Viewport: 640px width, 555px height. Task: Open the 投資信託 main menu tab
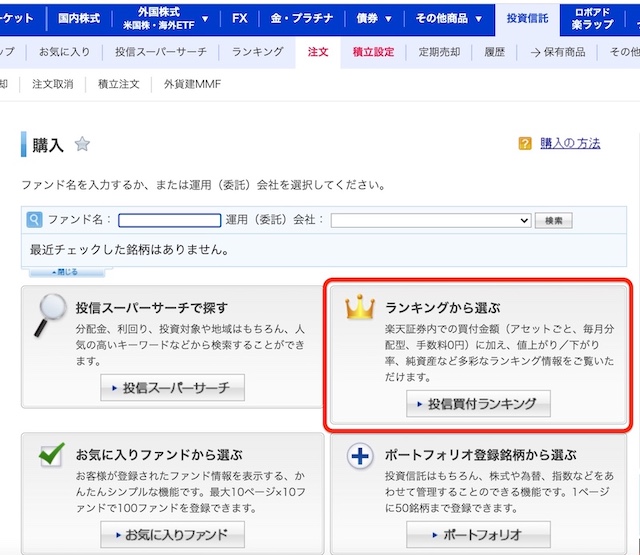pos(527,18)
